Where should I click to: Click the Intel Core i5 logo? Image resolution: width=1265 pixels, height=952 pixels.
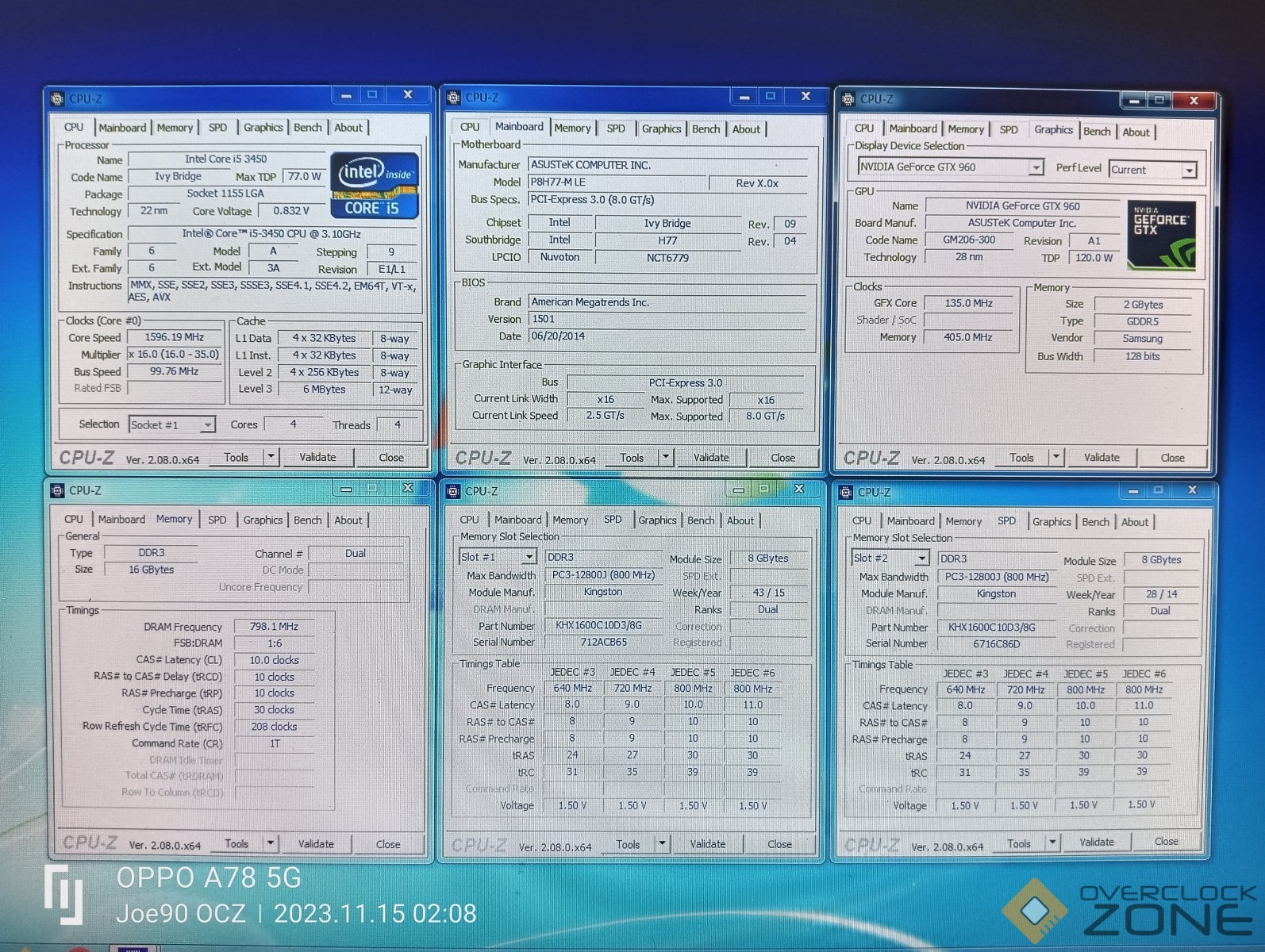[x=375, y=186]
